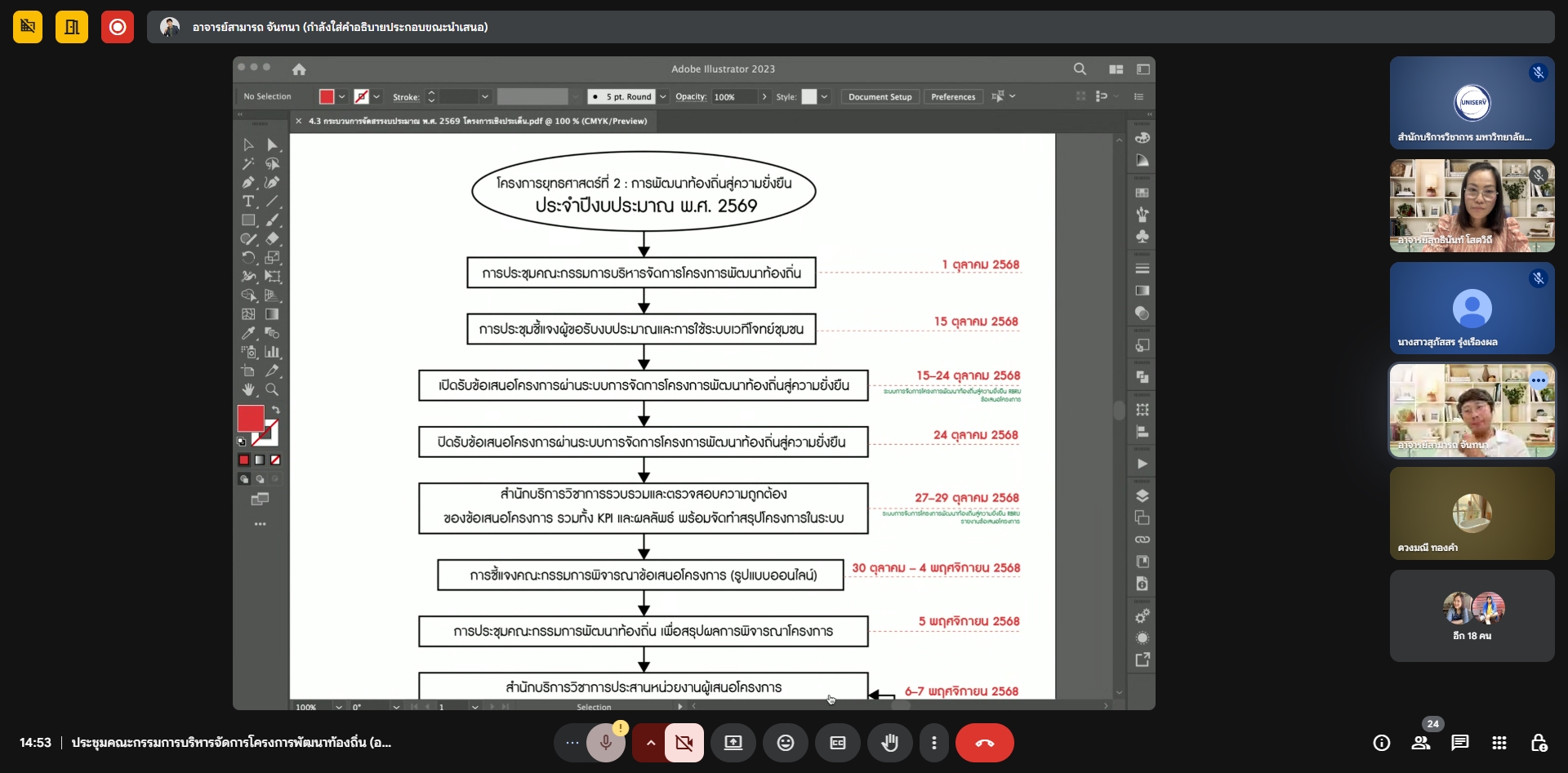This screenshot has height=773, width=1568.
Task: Leave the call with red hang-up button
Action: [x=984, y=743]
